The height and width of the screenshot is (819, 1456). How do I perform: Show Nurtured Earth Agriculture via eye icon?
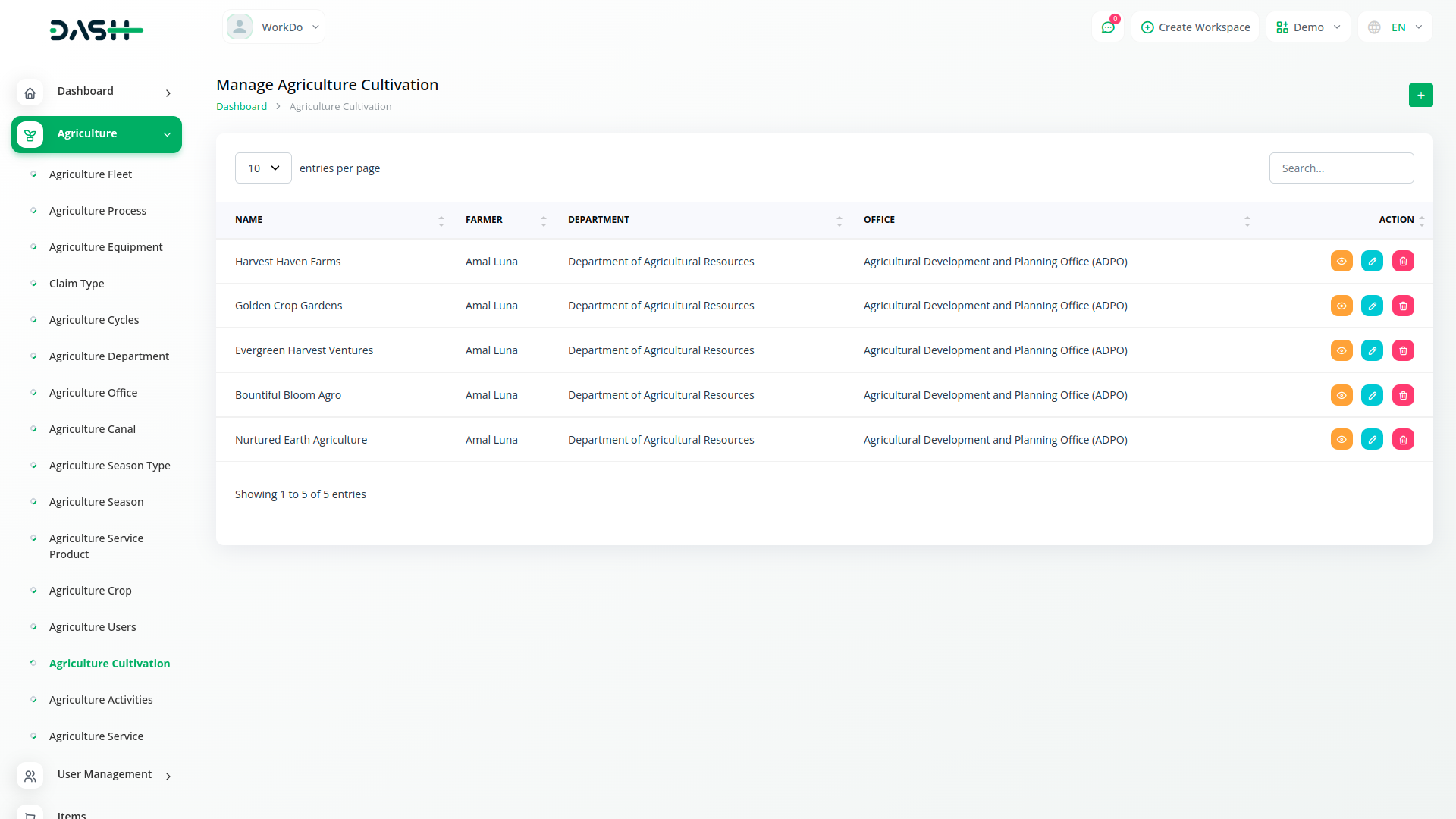(1341, 440)
